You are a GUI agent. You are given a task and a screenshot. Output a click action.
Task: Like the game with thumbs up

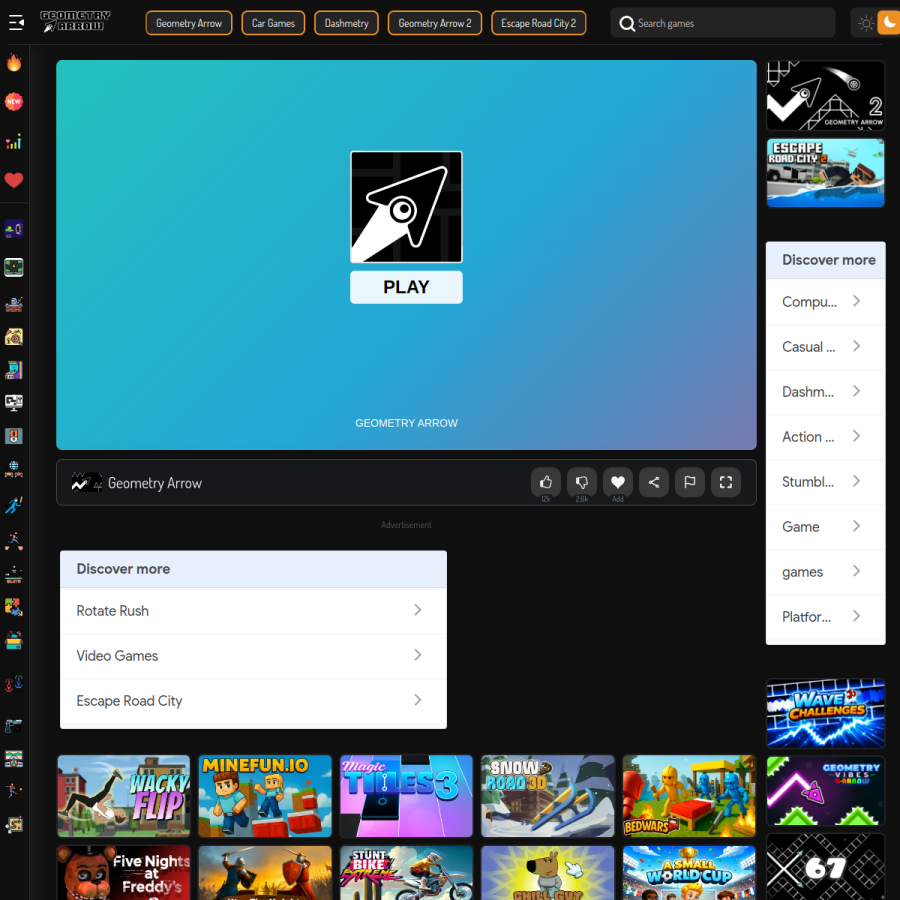[546, 482]
